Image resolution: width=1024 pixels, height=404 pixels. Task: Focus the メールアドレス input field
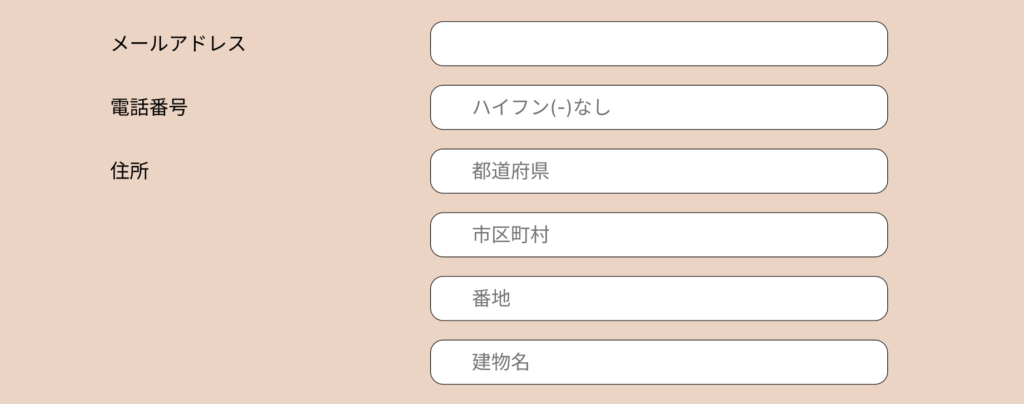point(658,44)
